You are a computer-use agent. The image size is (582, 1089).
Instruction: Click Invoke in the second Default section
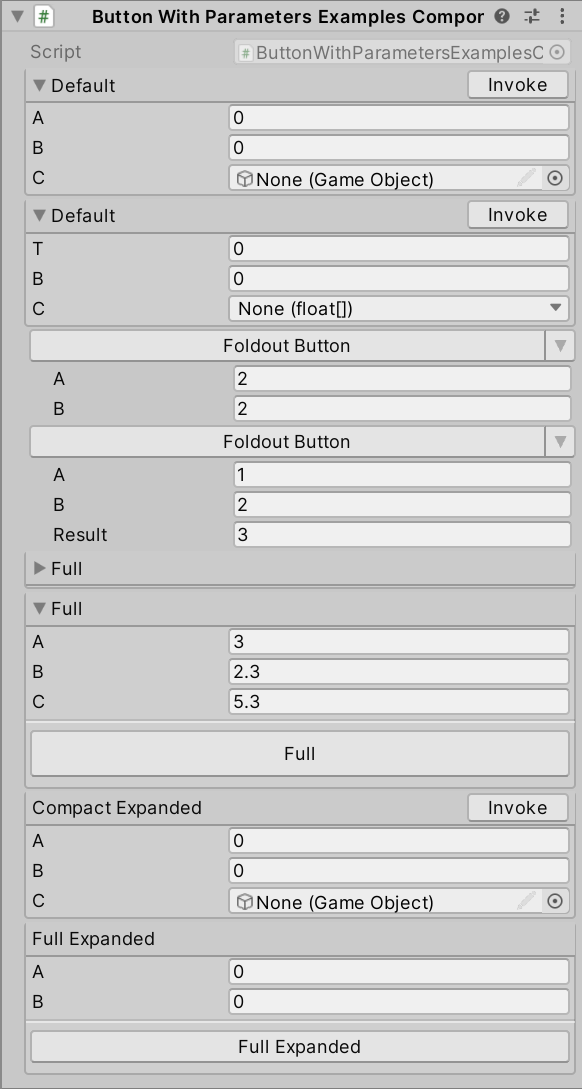point(518,215)
